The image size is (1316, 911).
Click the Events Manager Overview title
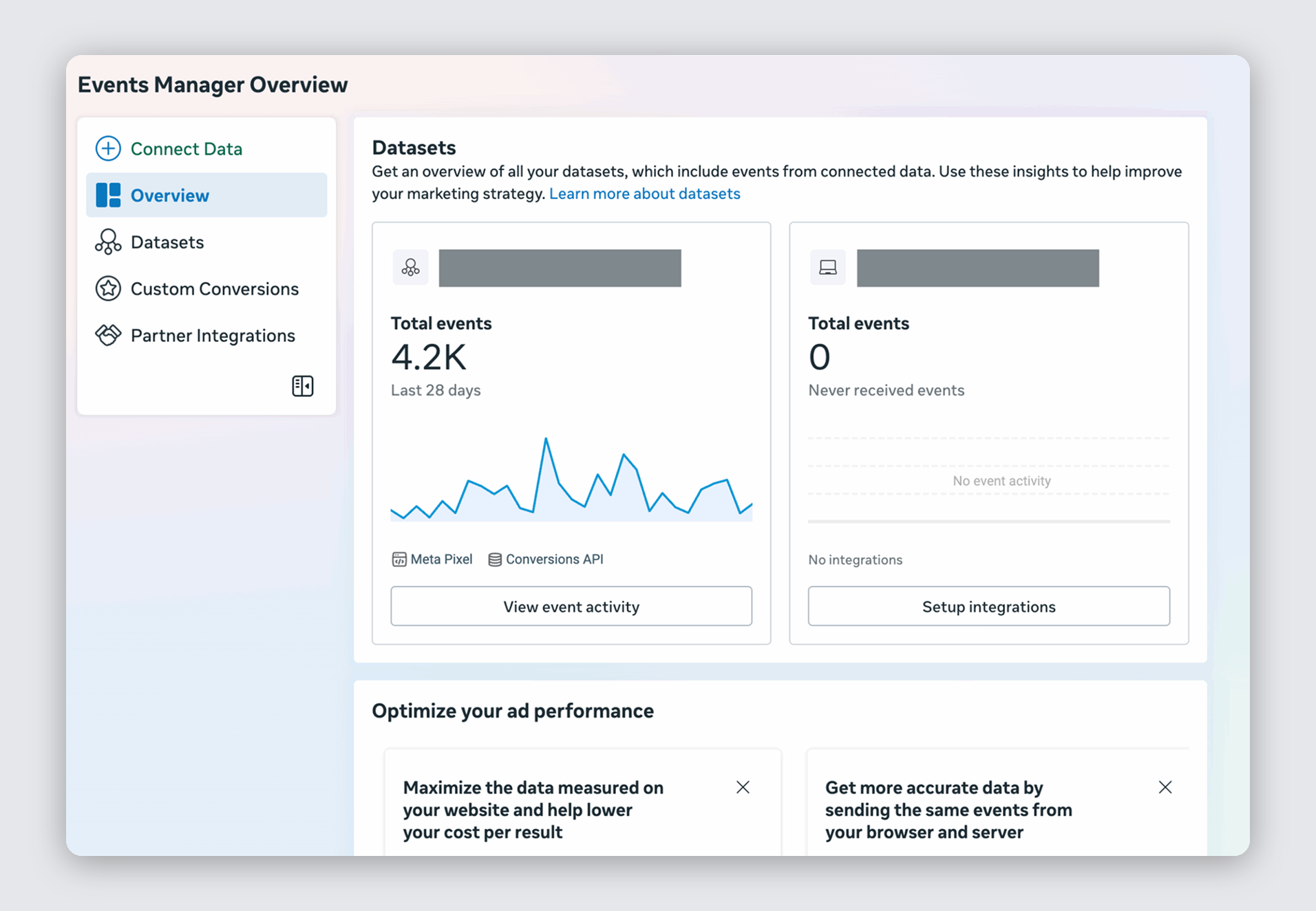pos(213,85)
